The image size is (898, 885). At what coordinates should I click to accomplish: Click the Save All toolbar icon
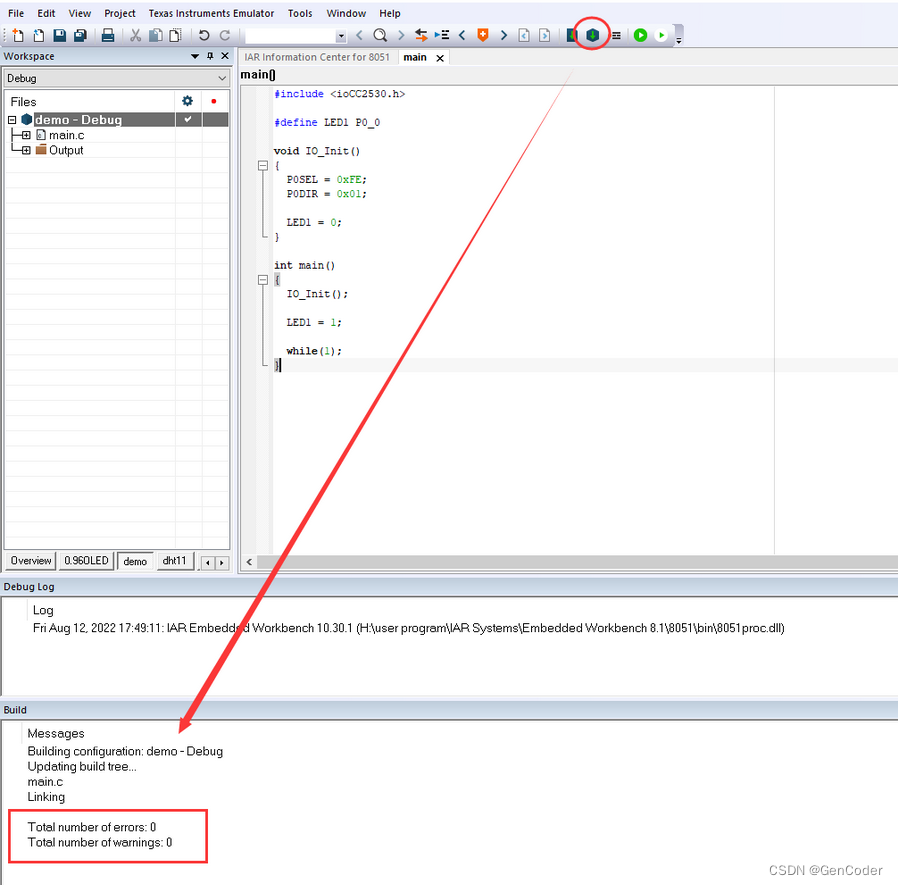click(80, 36)
